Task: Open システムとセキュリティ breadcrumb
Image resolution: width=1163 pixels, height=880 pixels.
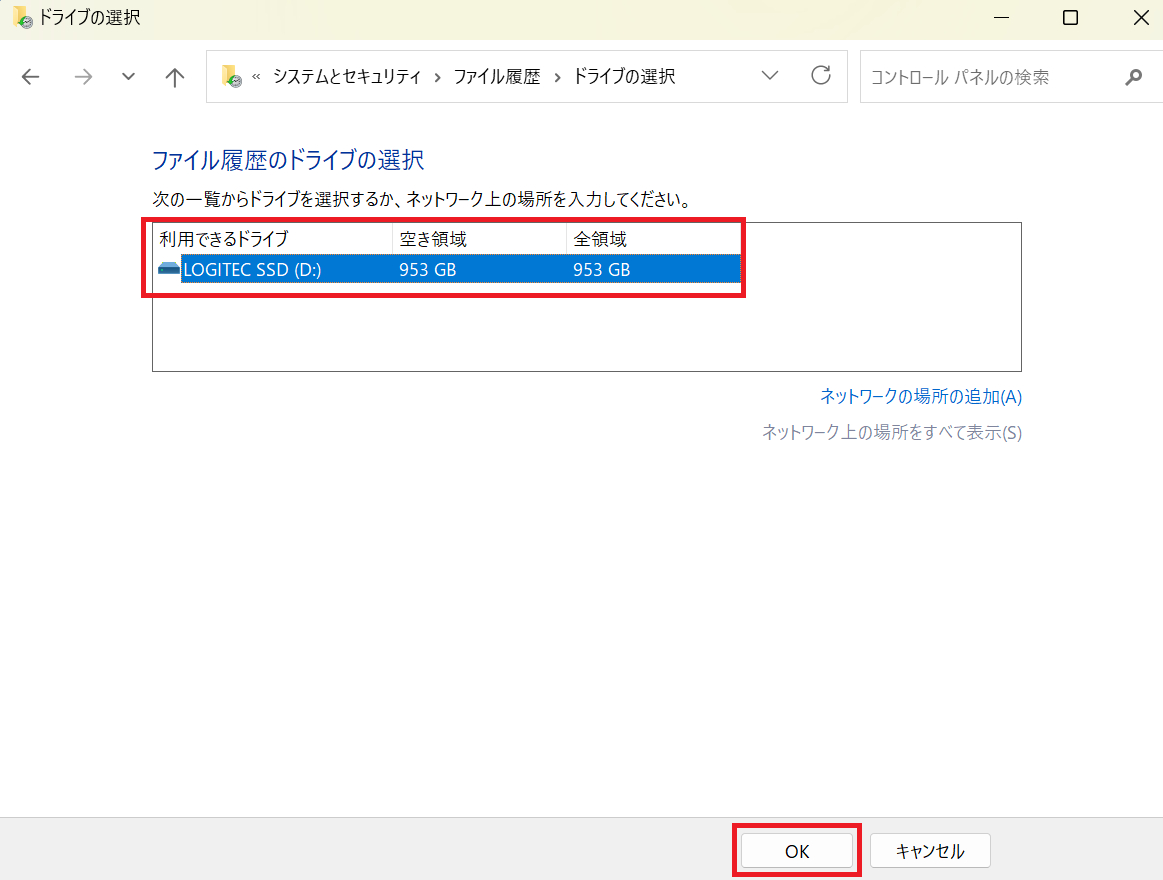Action: pyautogui.click(x=347, y=77)
